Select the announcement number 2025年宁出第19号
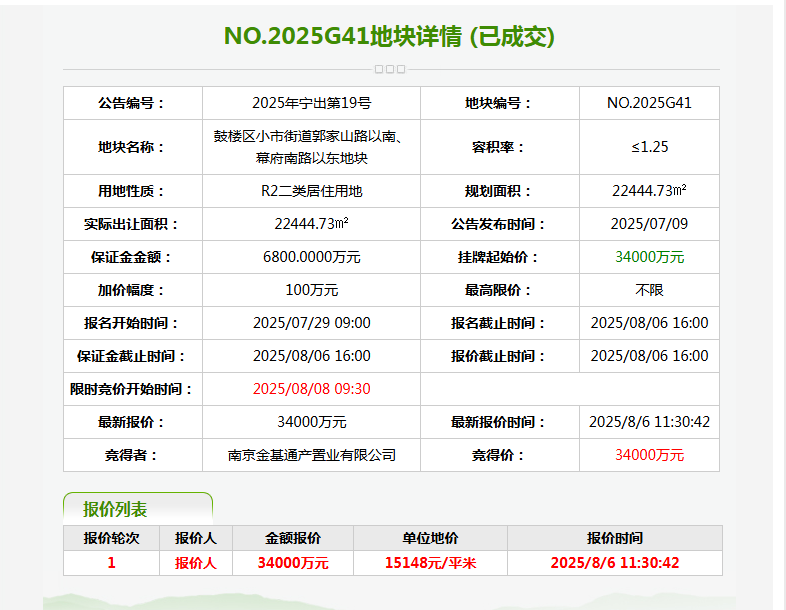The width and height of the screenshot is (786, 610). tap(311, 103)
